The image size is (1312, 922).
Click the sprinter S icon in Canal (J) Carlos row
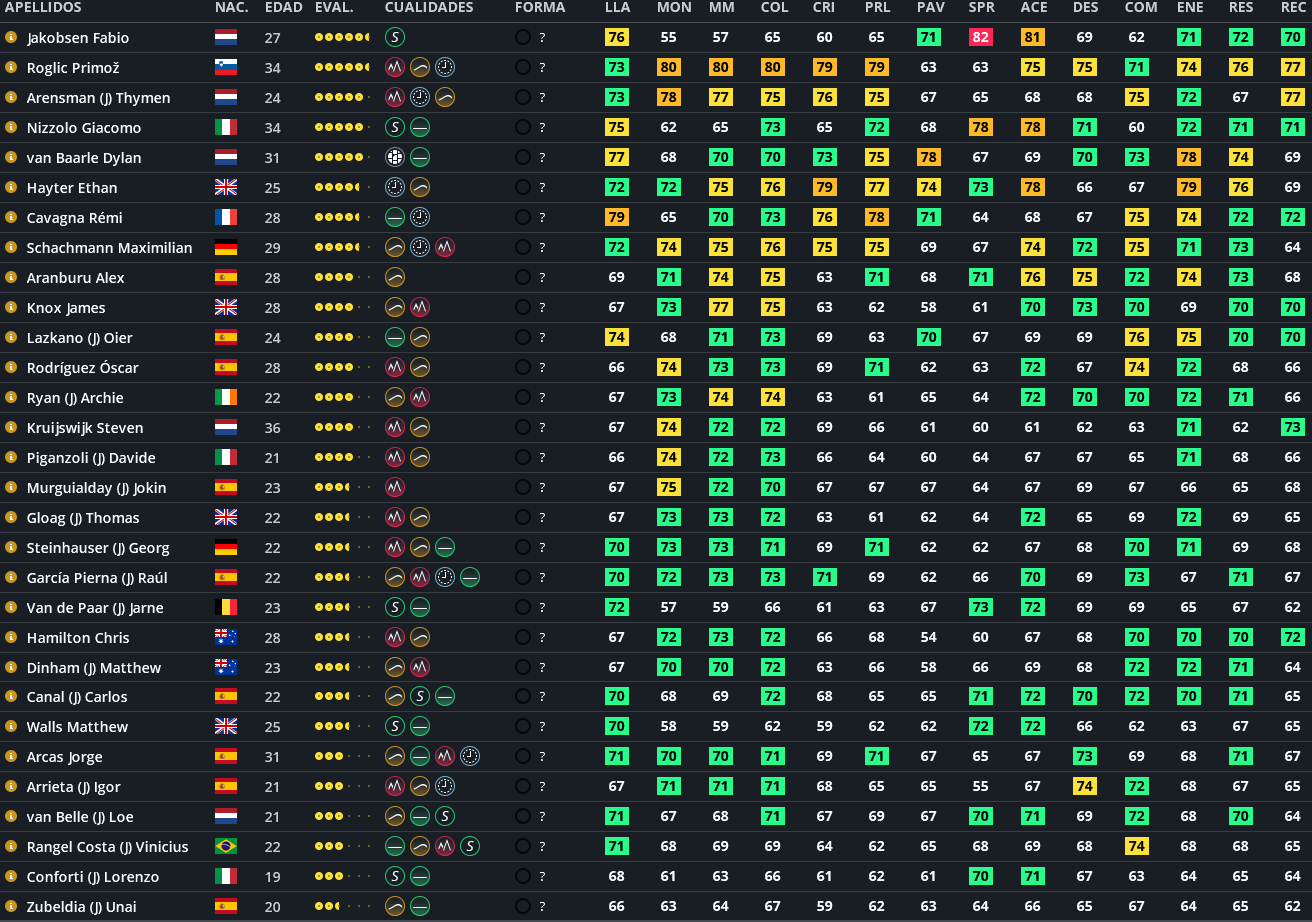tap(420, 697)
